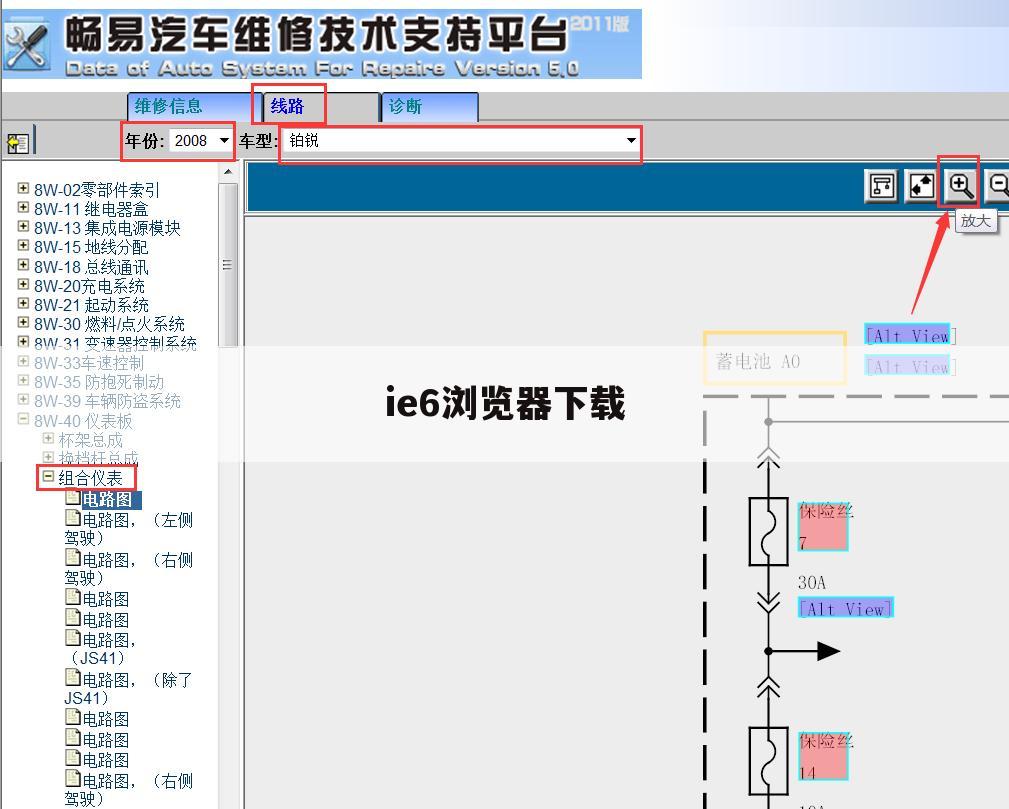
Task: Click document icon beside 电路图,(JS41)
Action: tap(73, 638)
